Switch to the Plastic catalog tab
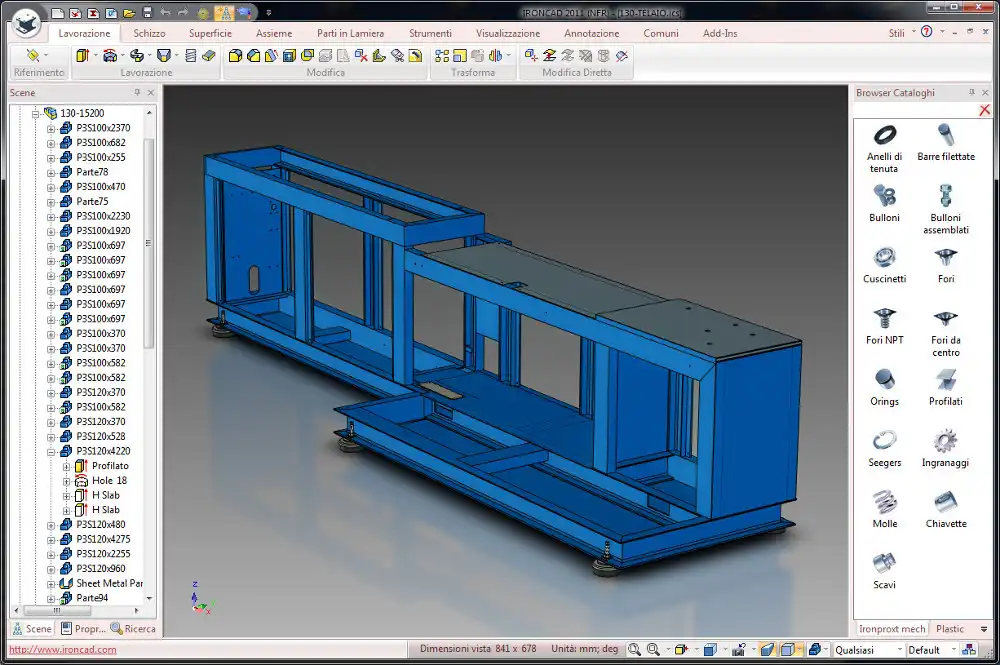The width and height of the screenshot is (1000, 665). [950, 629]
